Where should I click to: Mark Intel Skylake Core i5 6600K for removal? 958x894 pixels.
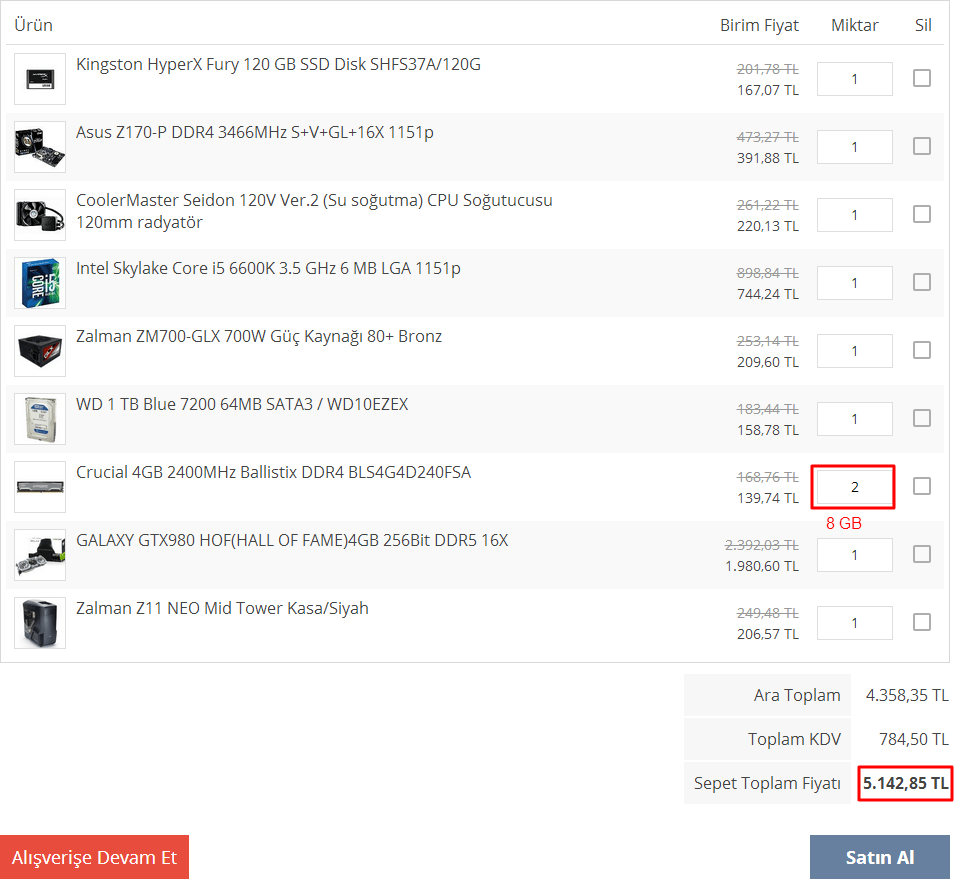[x=921, y=282]
